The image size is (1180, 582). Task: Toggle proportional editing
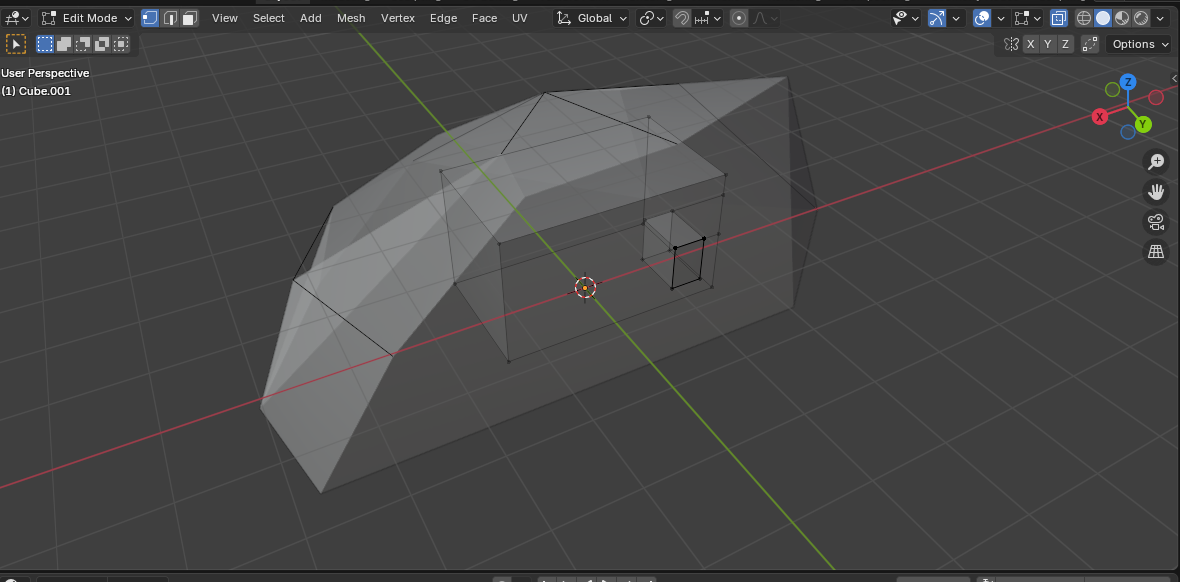(x=739, y=18)
